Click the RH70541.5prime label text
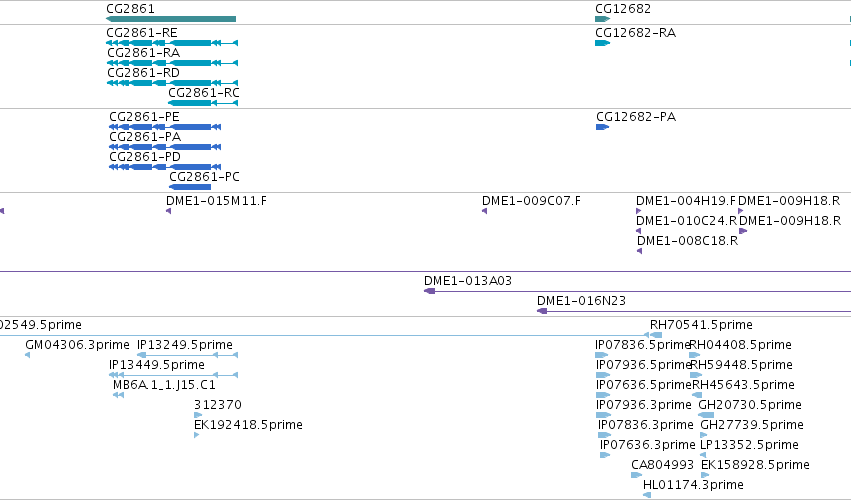The width and height of the screenshot is (851, 500). [x=701, y=325]
